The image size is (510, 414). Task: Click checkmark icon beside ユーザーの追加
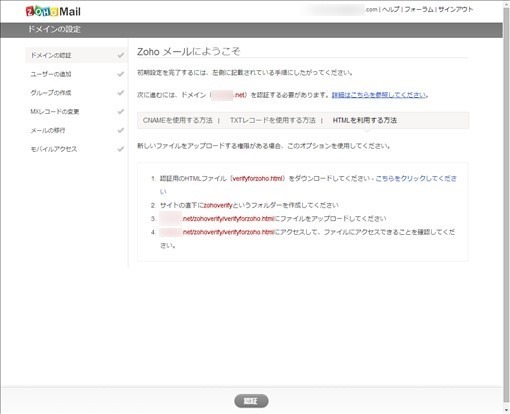pos(121,74)
